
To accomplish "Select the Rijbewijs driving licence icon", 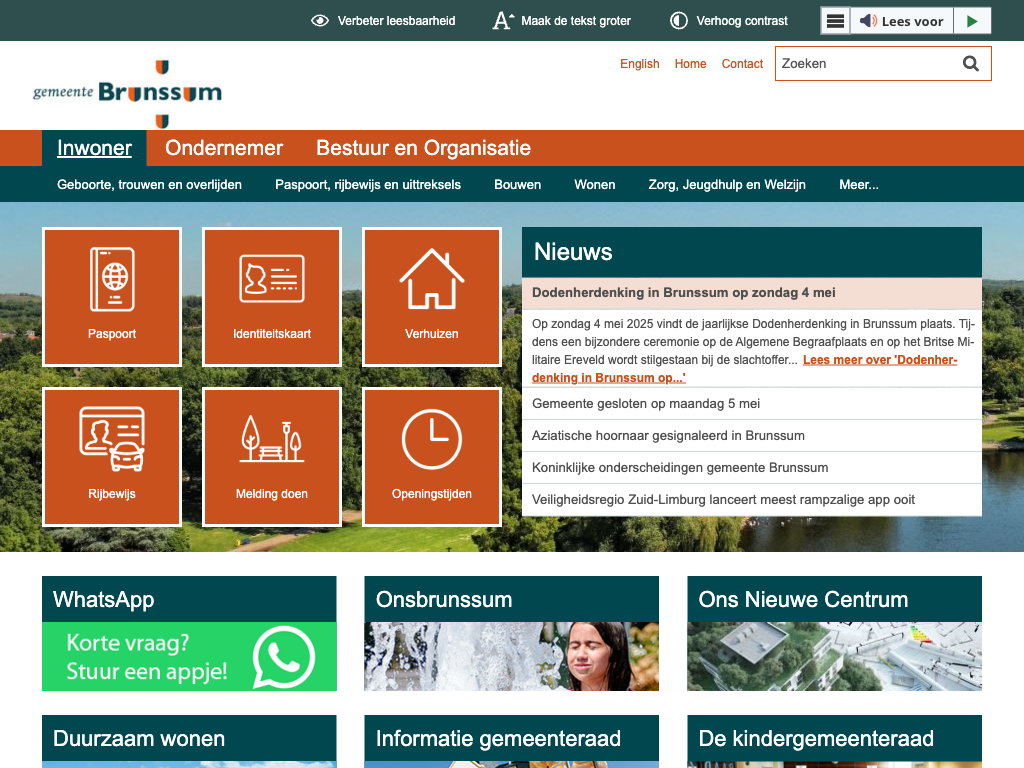I will coord(112,439).
